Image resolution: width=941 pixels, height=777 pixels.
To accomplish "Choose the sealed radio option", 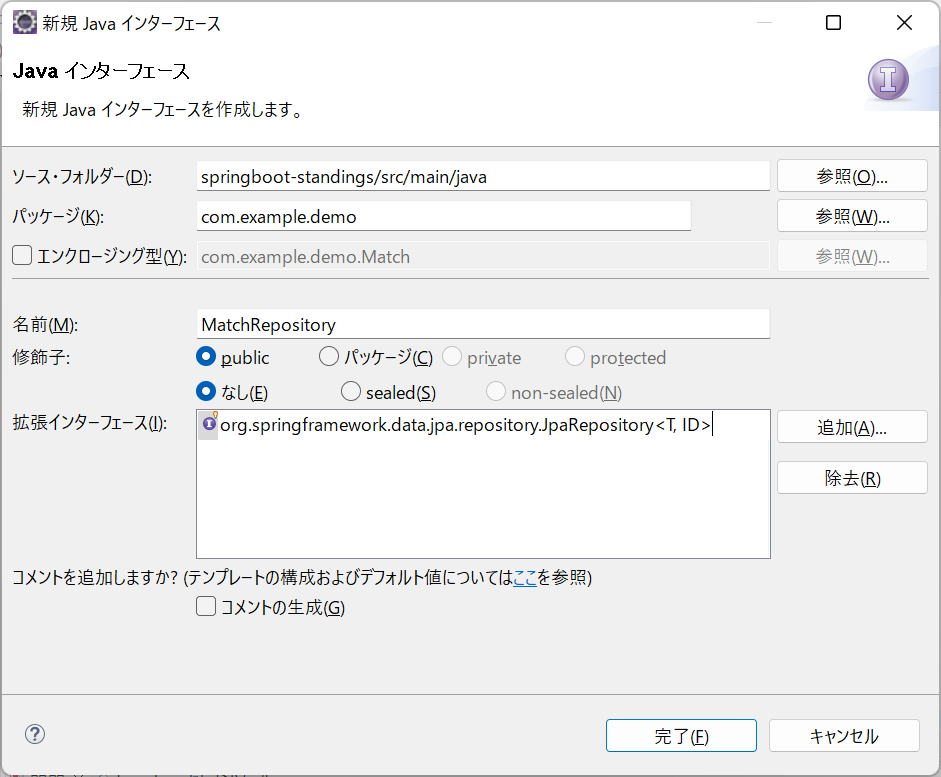I will [351, 392].
